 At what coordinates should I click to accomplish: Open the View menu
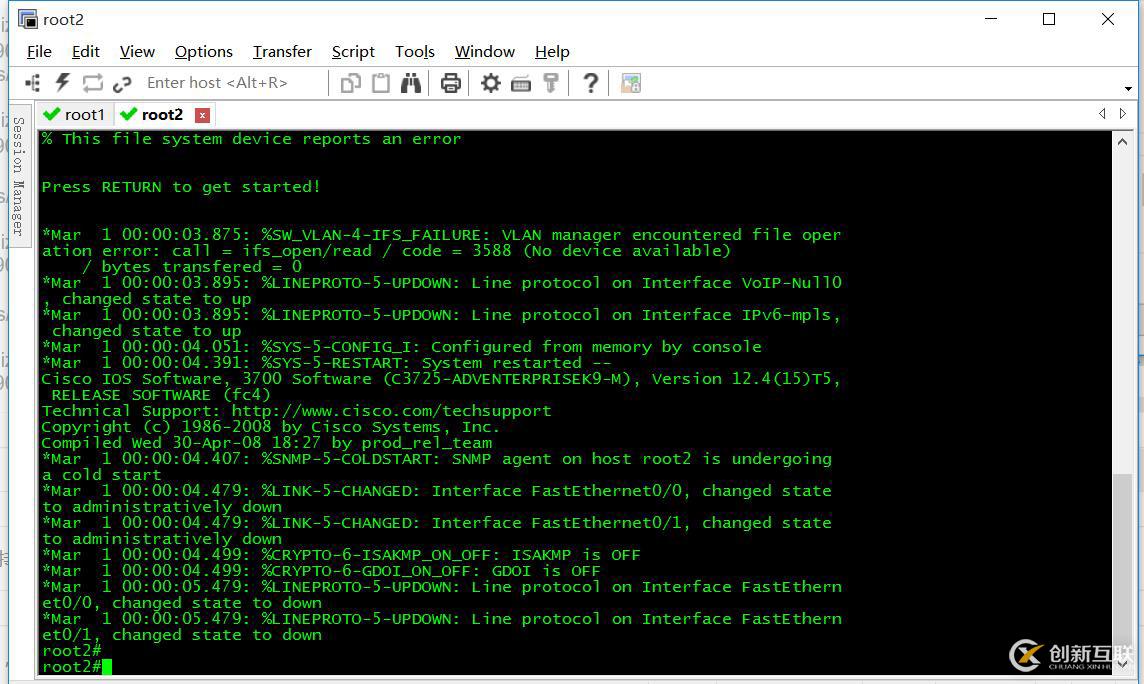coord(137,52)
